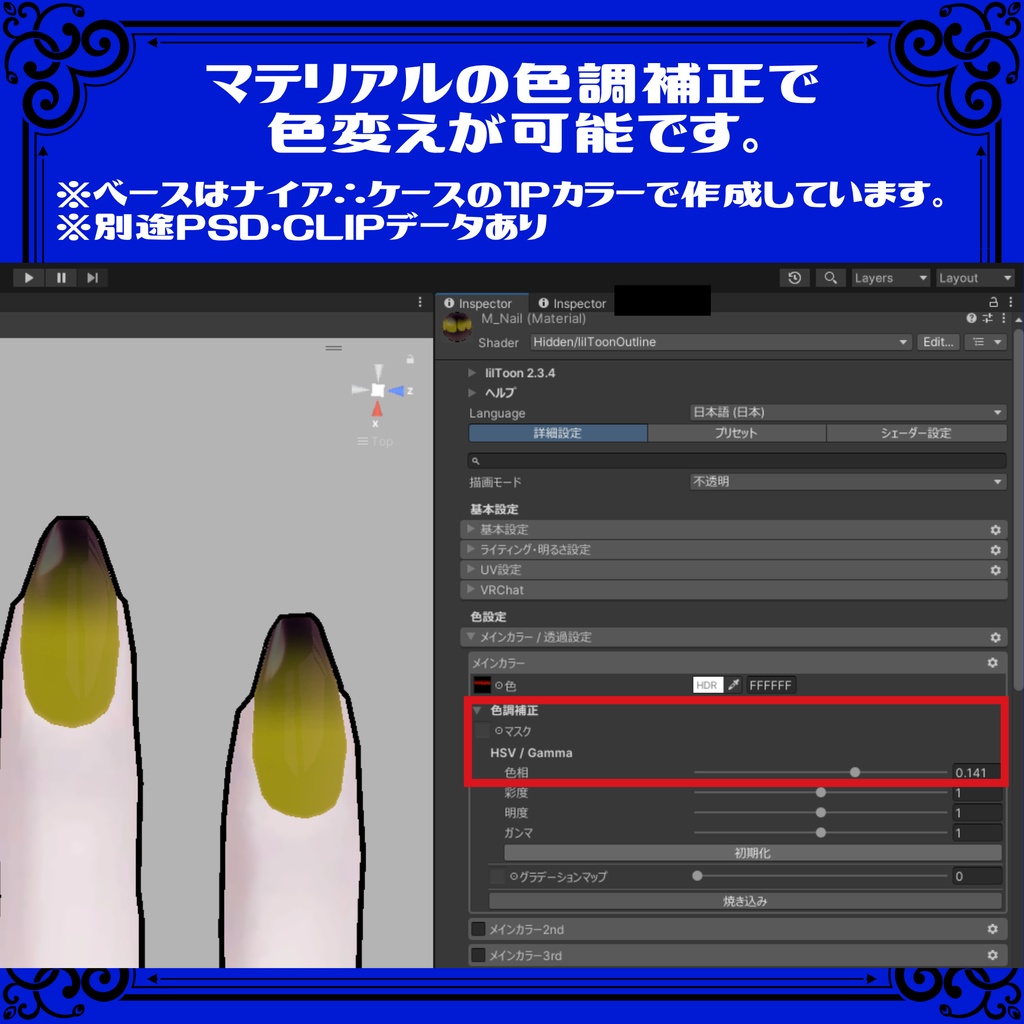
Task: Switch to the second Inspector tab
Action: [x=572, y=304]
